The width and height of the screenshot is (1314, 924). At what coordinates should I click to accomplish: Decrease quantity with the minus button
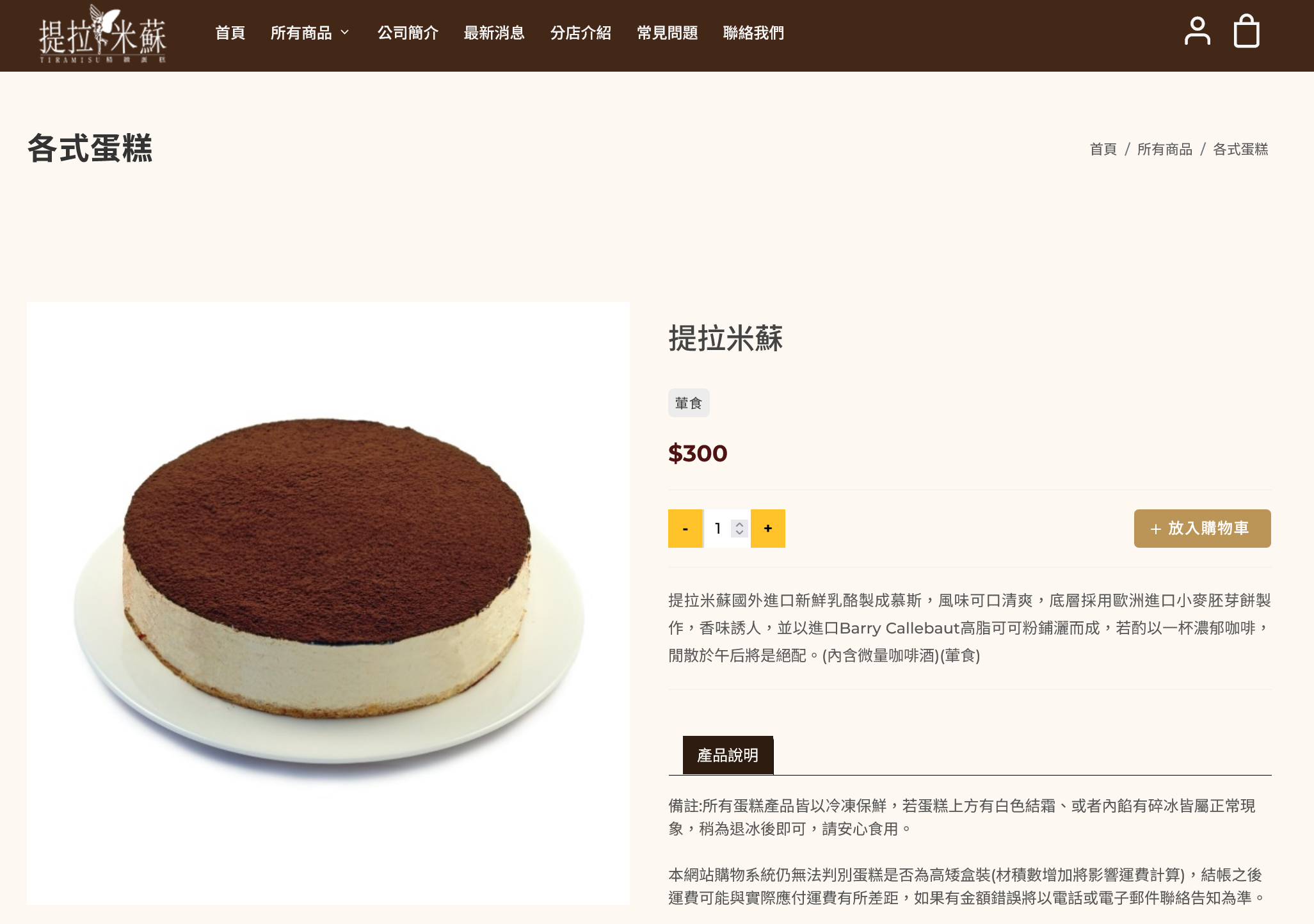tap(685, 529)
